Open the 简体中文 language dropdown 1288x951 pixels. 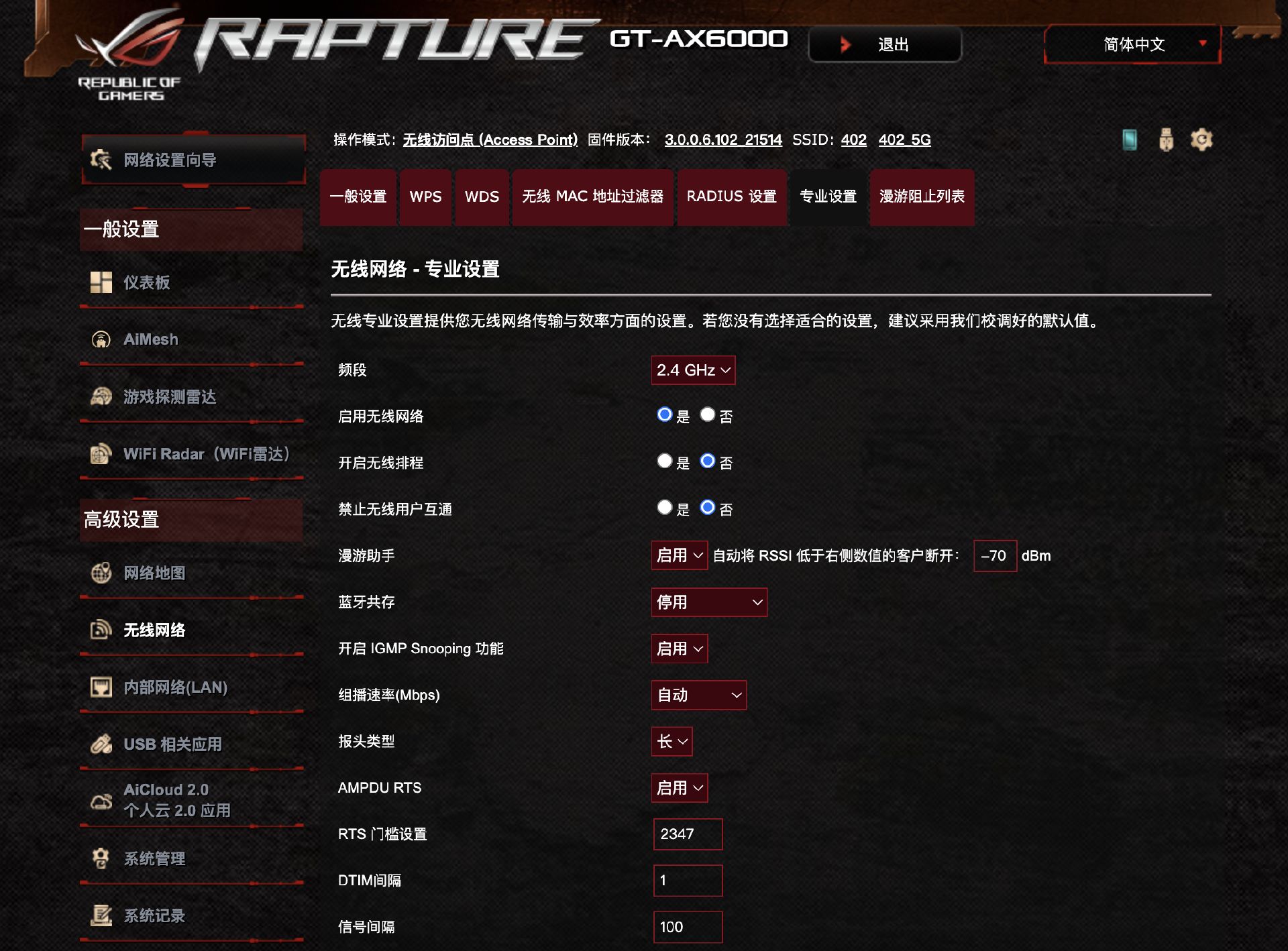pyautogui.click(x=1132, y=44)
